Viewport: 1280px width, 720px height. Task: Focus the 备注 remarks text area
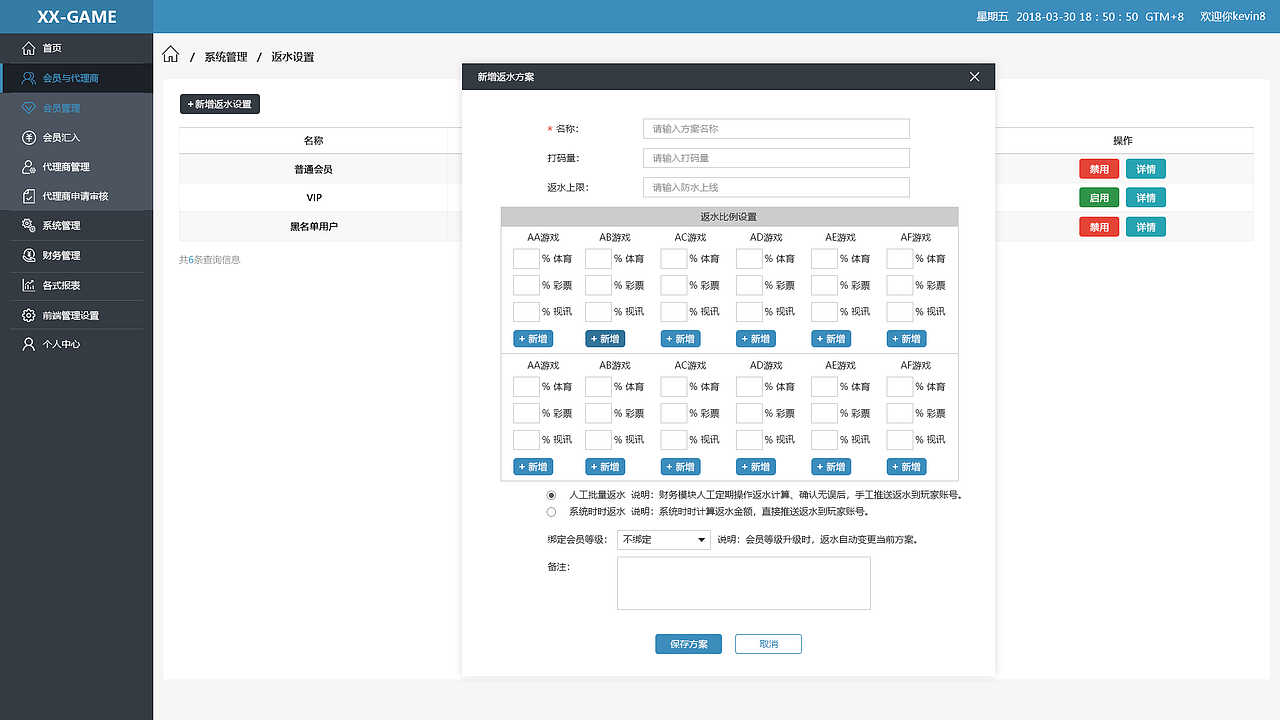(x=744, y=583)
